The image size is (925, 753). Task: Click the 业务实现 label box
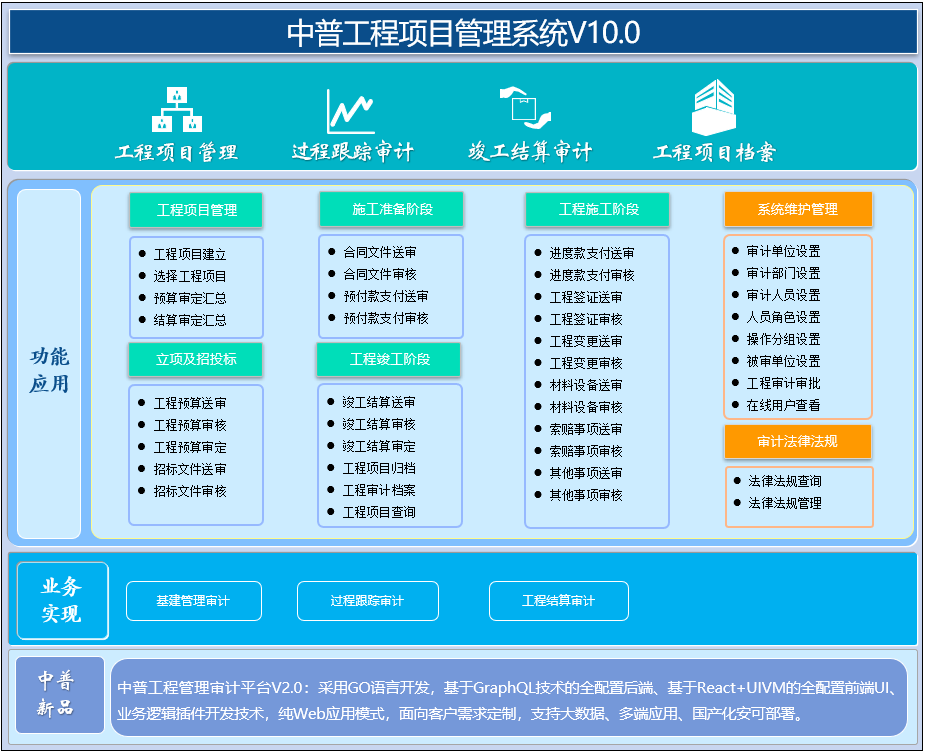tap(63, 601)
